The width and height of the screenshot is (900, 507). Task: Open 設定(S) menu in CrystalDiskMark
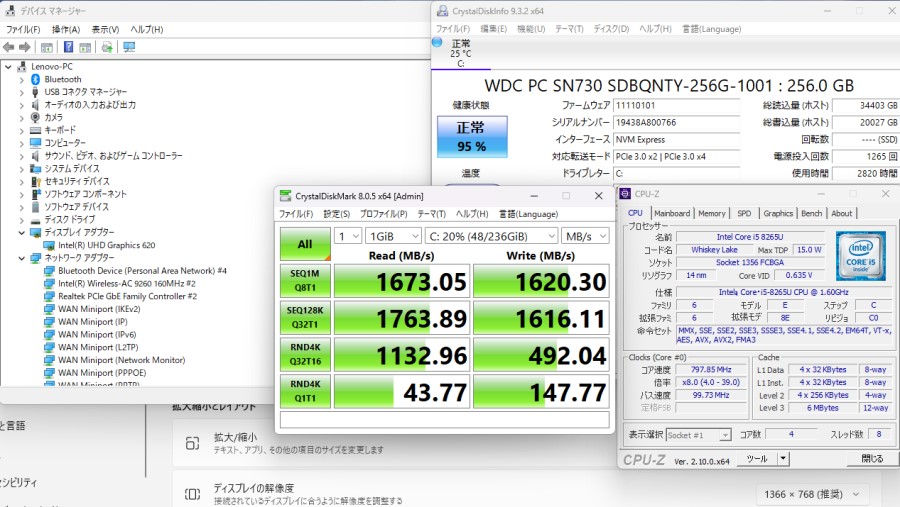coord(336,214)
